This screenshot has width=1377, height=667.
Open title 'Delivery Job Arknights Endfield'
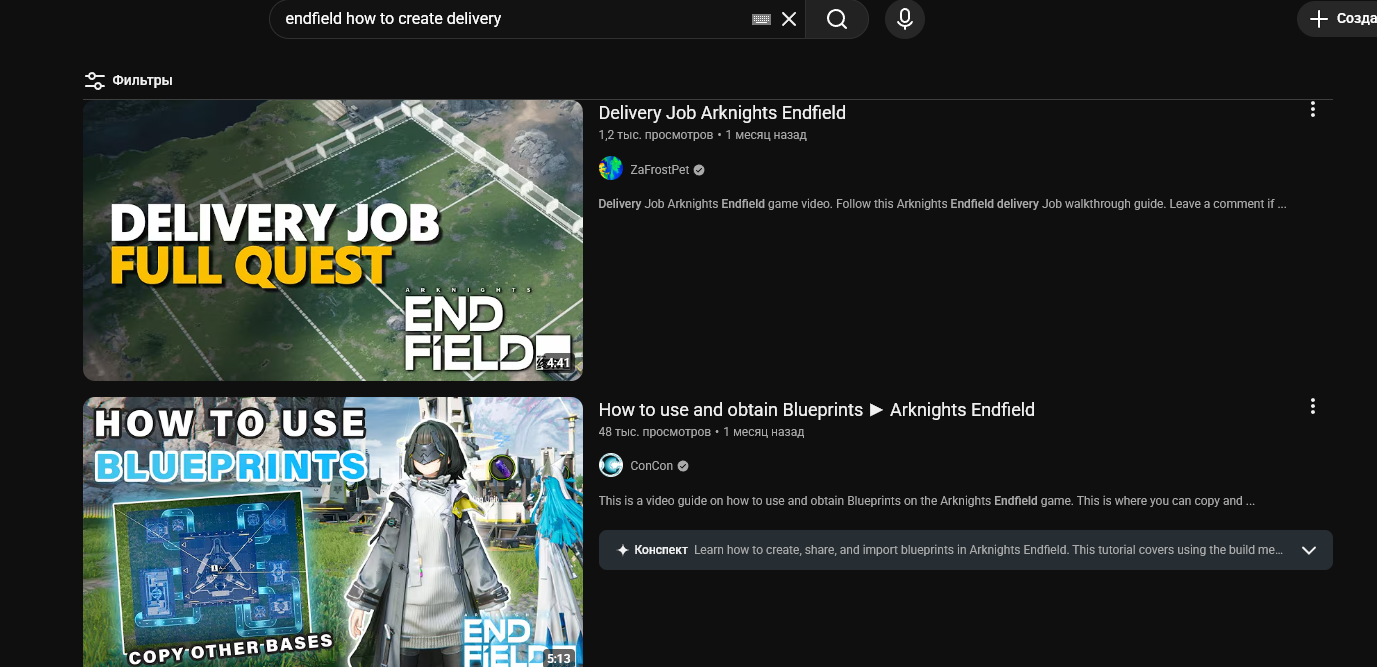click(722, 113)
